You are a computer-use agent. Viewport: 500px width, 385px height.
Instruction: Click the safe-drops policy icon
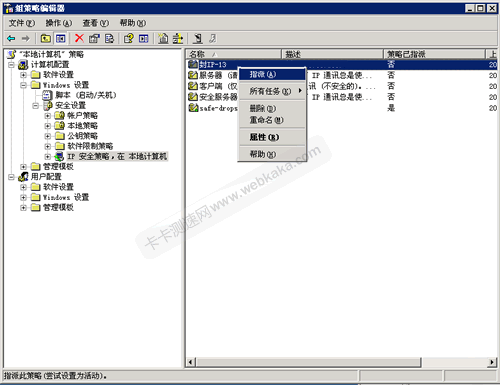[193, 108]
